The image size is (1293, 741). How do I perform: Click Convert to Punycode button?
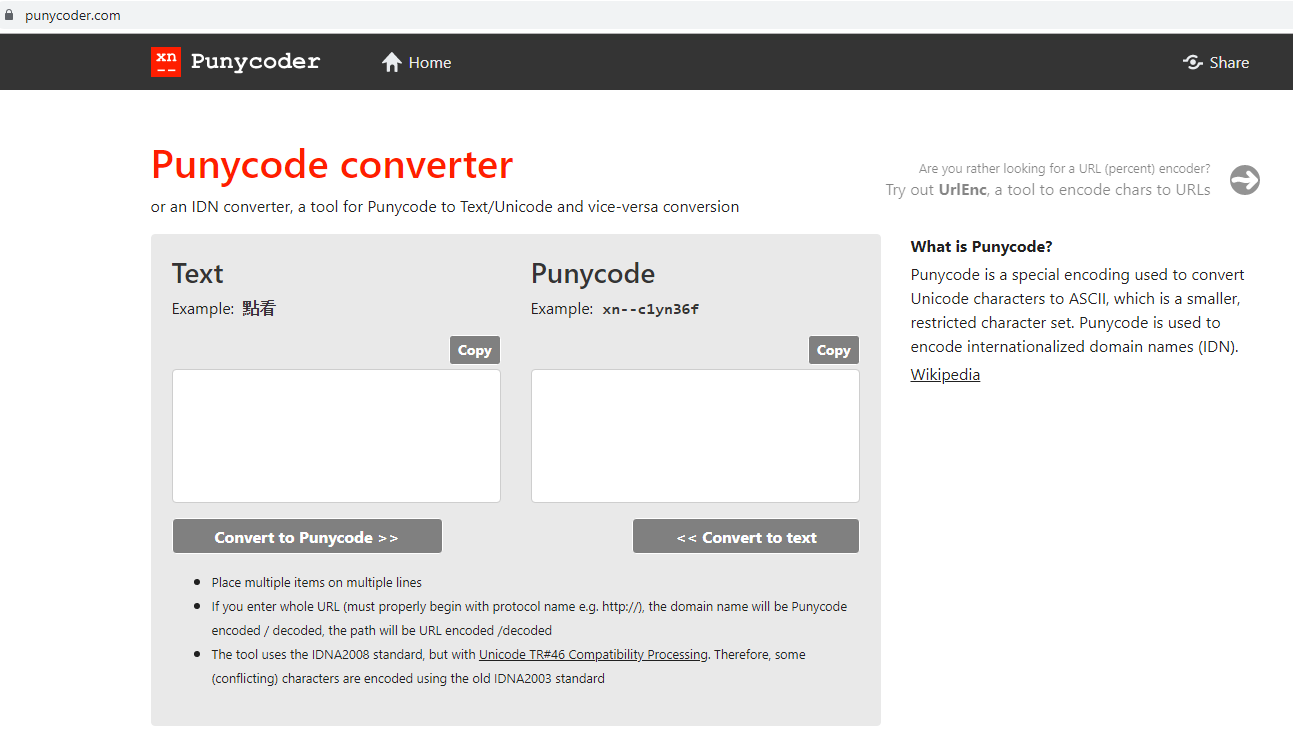[307, 537]
